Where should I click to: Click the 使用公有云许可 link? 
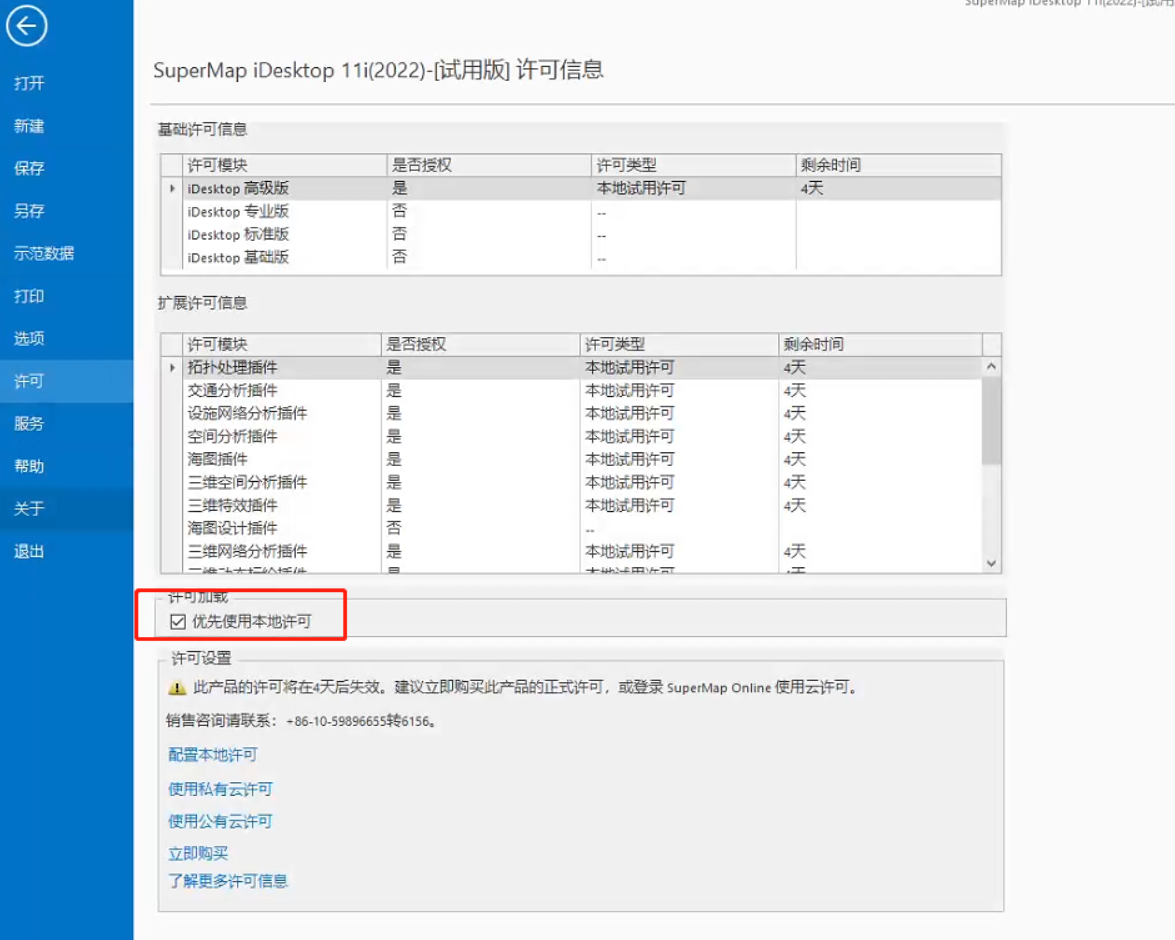(x=220, y=821)
